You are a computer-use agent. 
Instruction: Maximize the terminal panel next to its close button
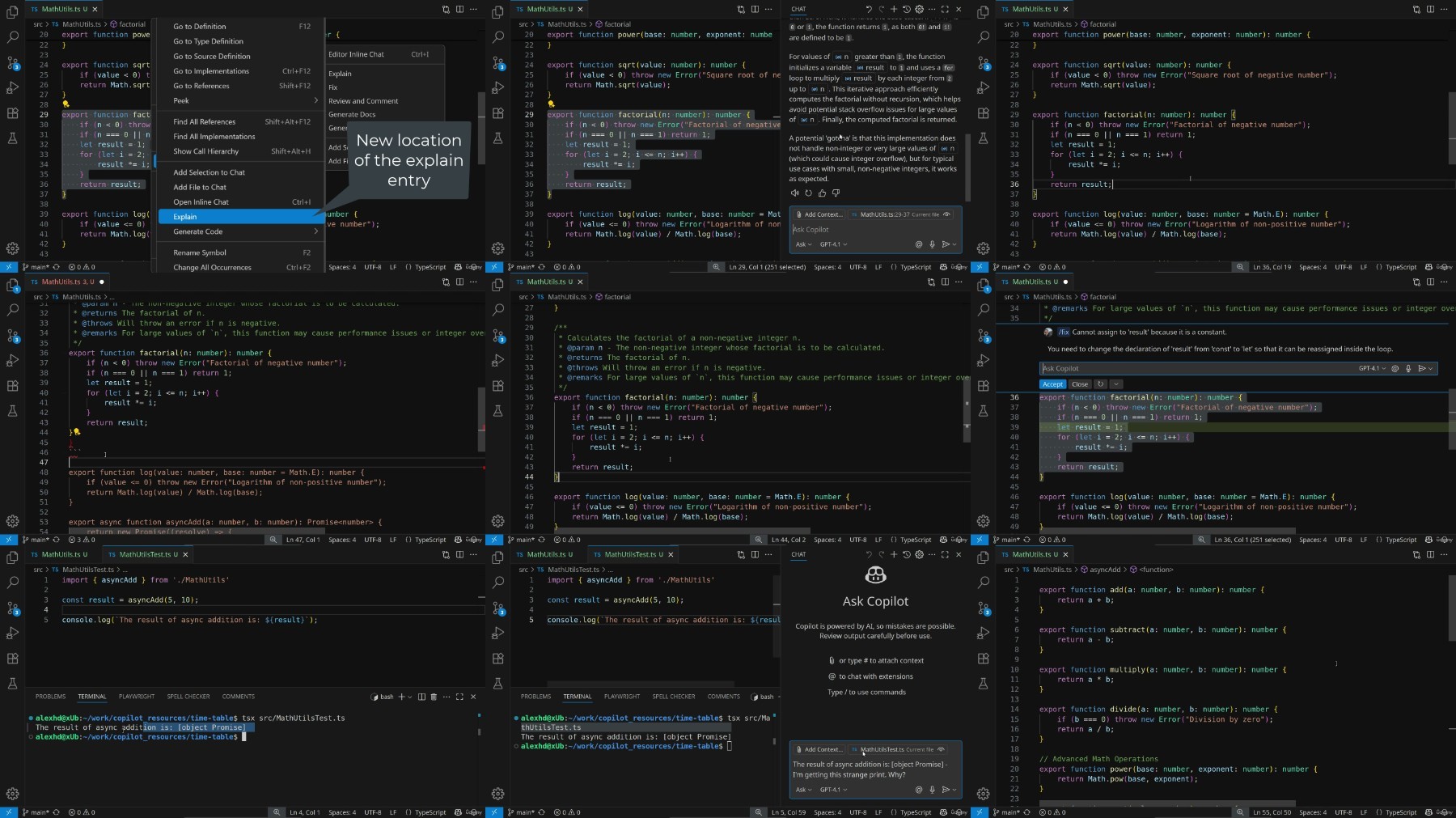tap(459, 697)
